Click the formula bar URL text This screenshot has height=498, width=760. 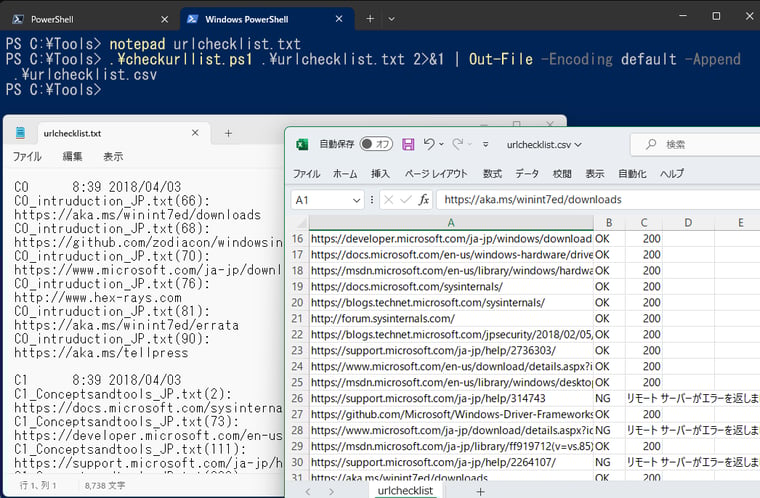pos(533,200)
